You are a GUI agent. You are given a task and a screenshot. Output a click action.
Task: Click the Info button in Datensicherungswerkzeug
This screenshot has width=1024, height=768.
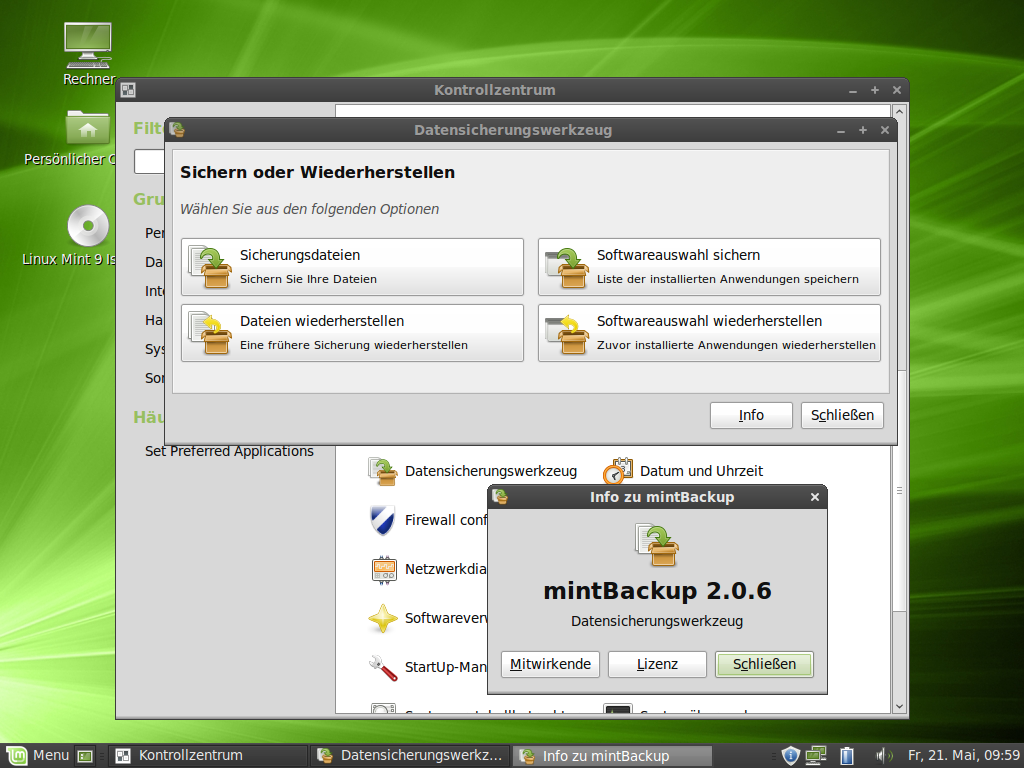click(751, 415)
